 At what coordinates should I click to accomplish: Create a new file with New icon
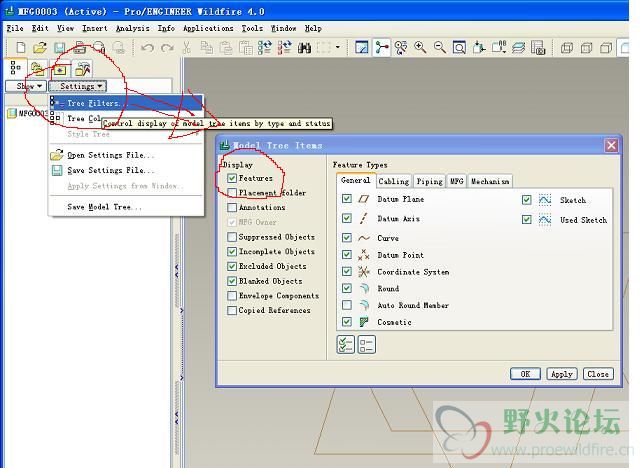tap(20, 48)
